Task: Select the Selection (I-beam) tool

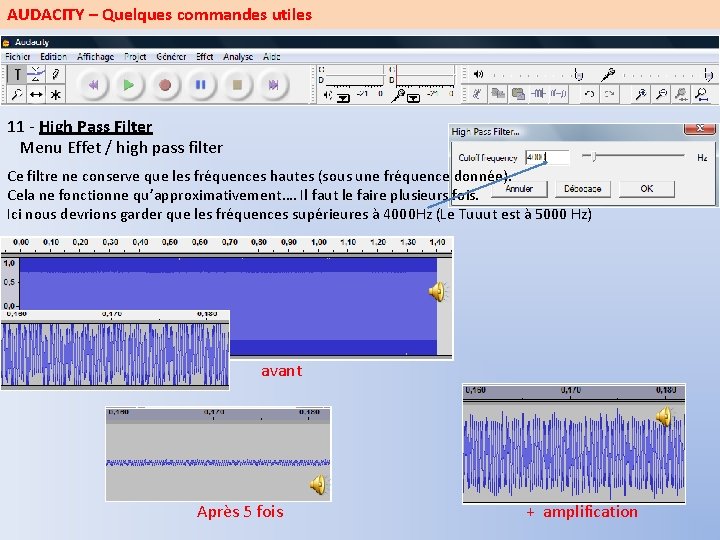Action: click(x=17, y=74)
